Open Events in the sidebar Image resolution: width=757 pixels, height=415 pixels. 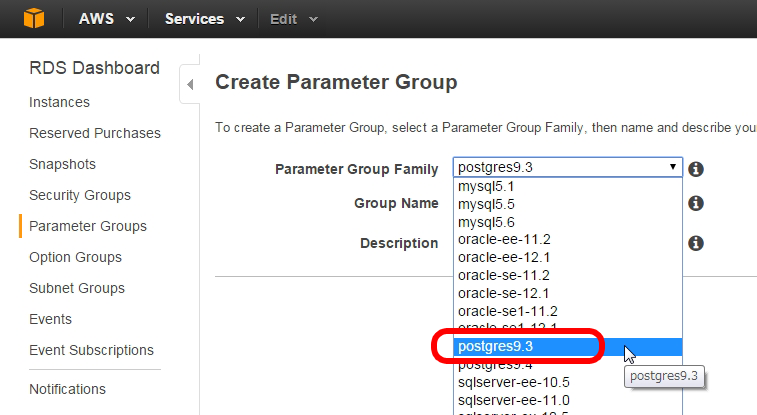click(50, 319)
